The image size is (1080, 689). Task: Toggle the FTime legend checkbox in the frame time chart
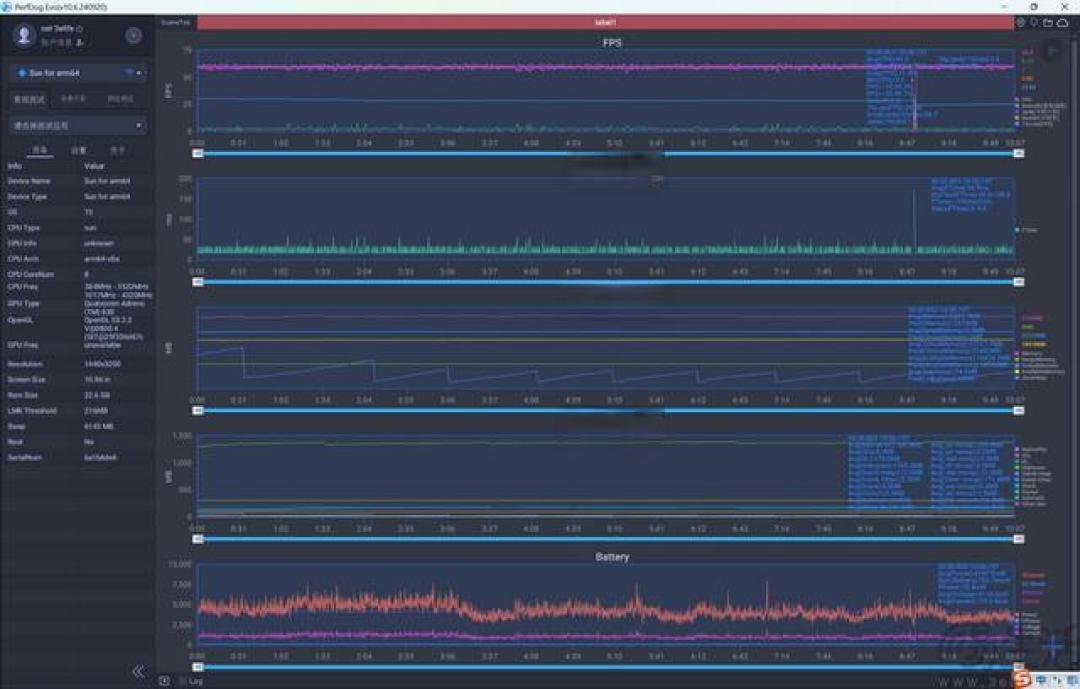coord(1017,230)
